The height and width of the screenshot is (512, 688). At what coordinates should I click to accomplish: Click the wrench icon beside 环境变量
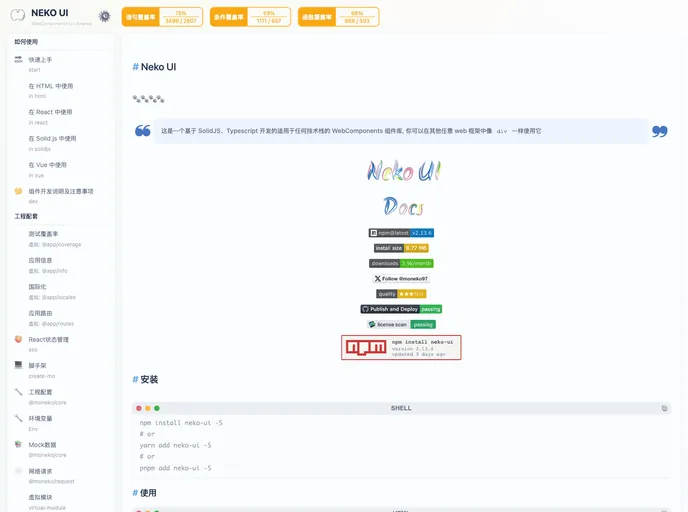point(18,418)
